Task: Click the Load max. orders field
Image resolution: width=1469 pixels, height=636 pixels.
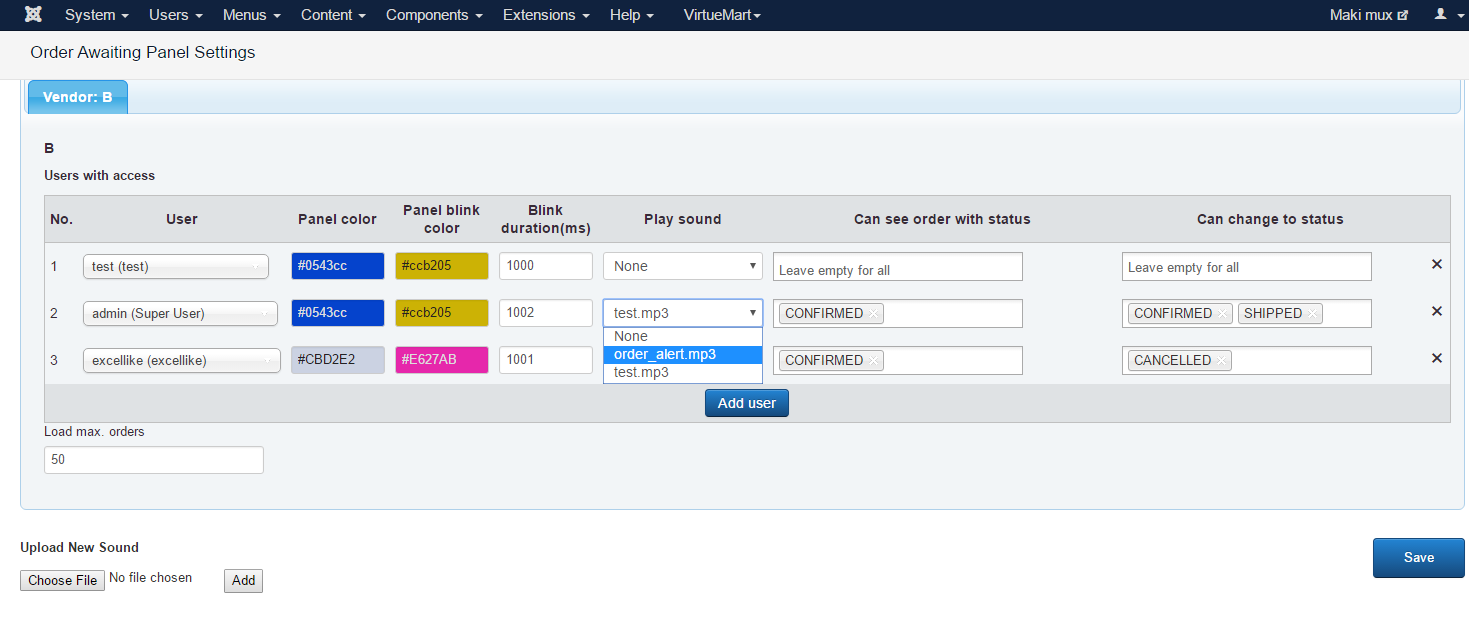Action: [154, 460]
